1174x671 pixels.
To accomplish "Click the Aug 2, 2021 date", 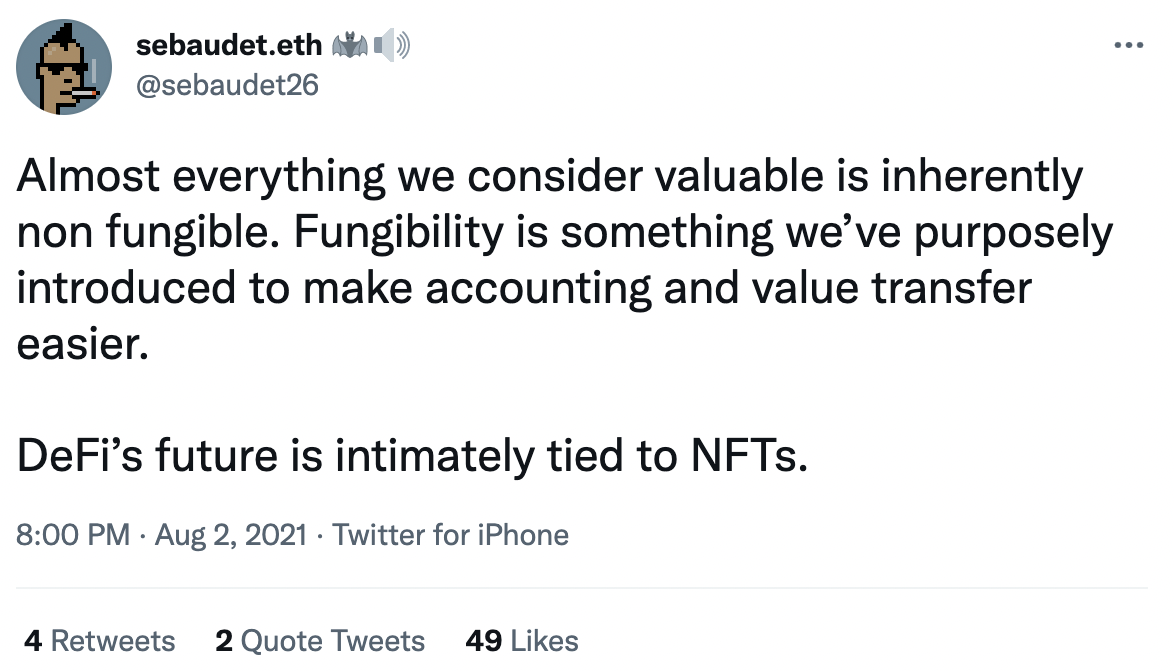I will (231, 535).
